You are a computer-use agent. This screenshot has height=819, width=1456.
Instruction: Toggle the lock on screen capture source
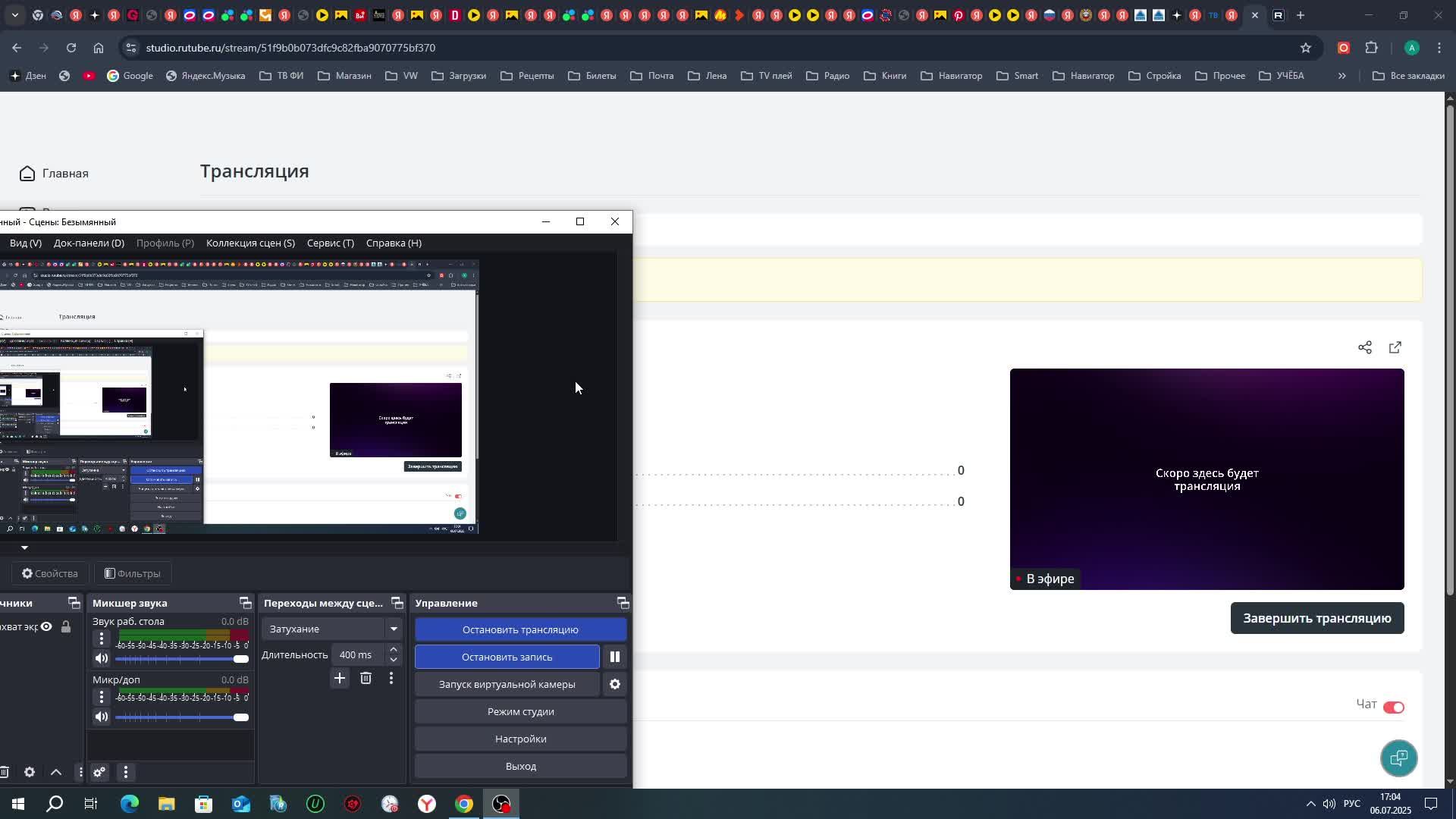pos(66,626)
